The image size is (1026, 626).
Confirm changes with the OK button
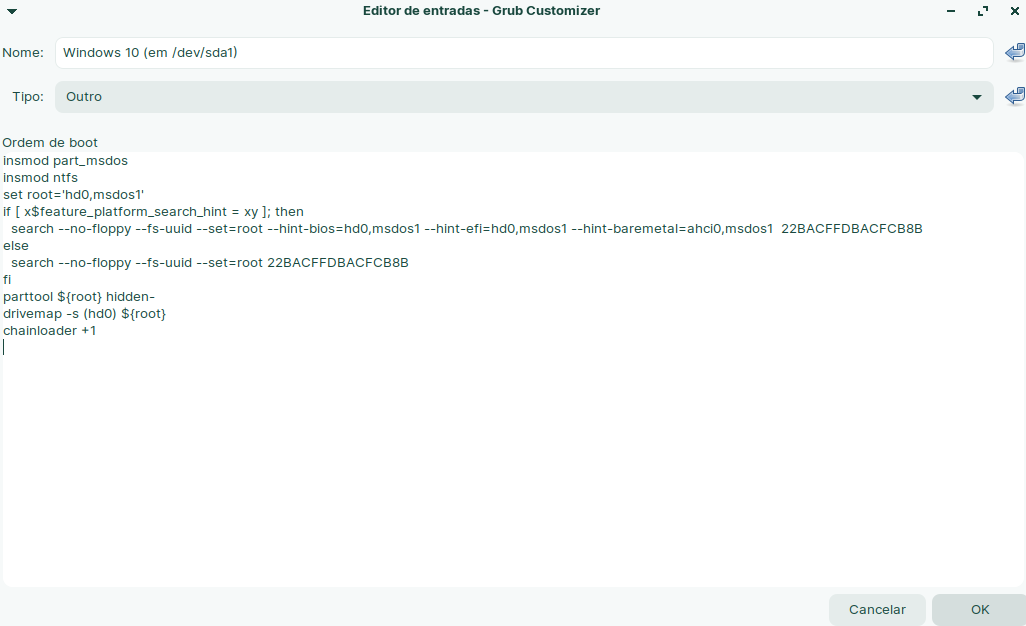pos(980,610)
